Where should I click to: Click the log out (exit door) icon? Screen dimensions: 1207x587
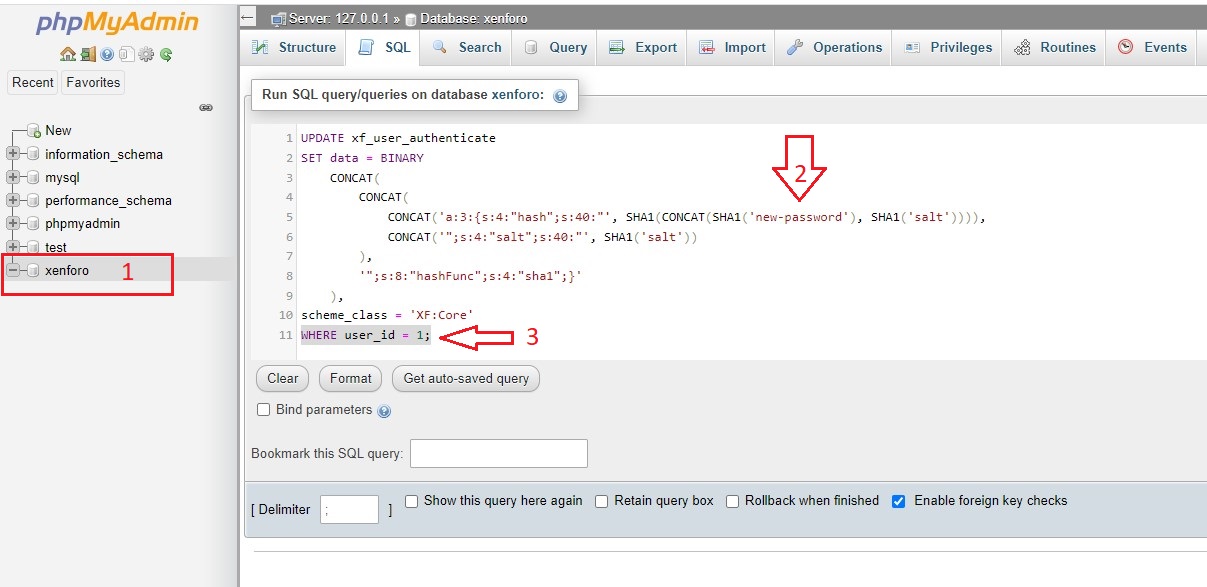coord(88,55)
